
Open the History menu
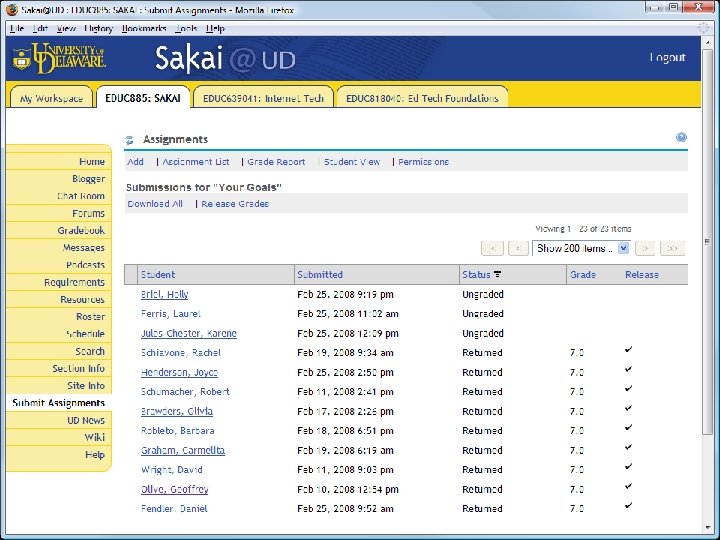[x=98, y=28]
